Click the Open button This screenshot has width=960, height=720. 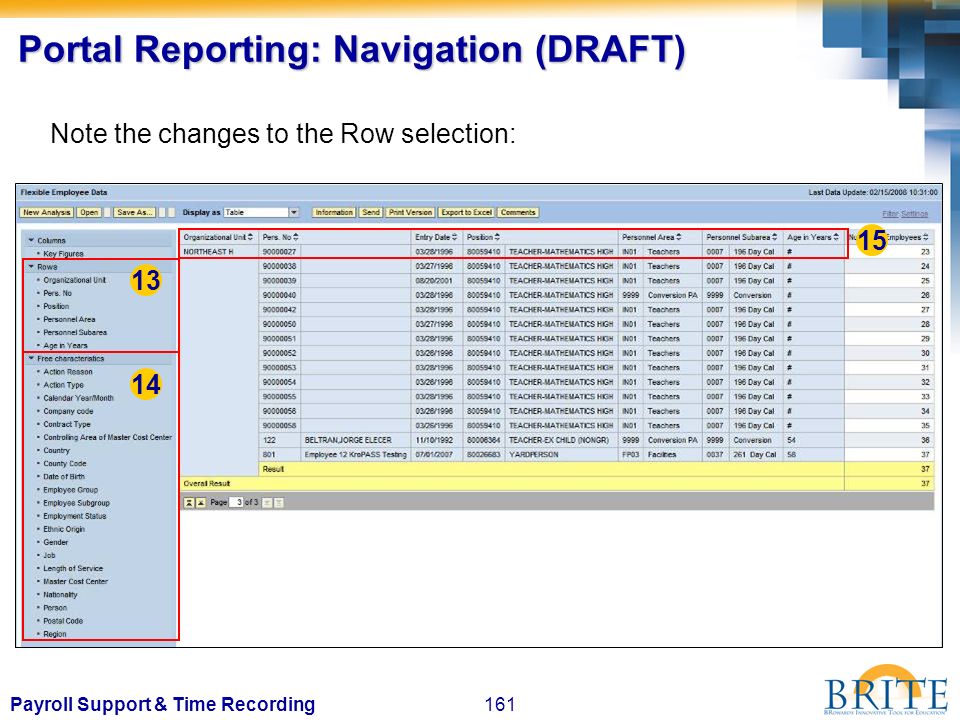[89, 212]
